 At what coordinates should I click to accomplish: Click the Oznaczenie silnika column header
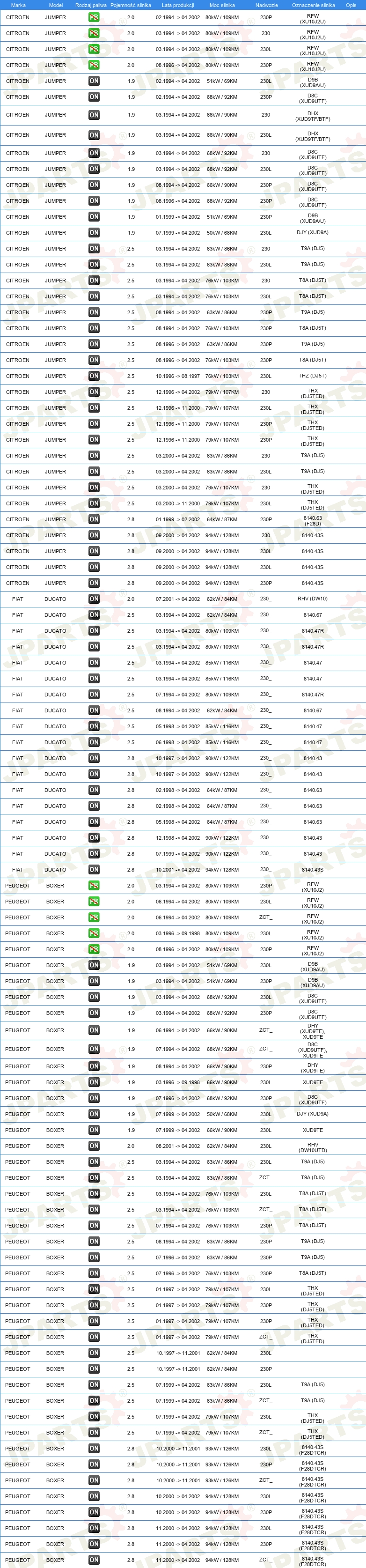click(313, 5)
